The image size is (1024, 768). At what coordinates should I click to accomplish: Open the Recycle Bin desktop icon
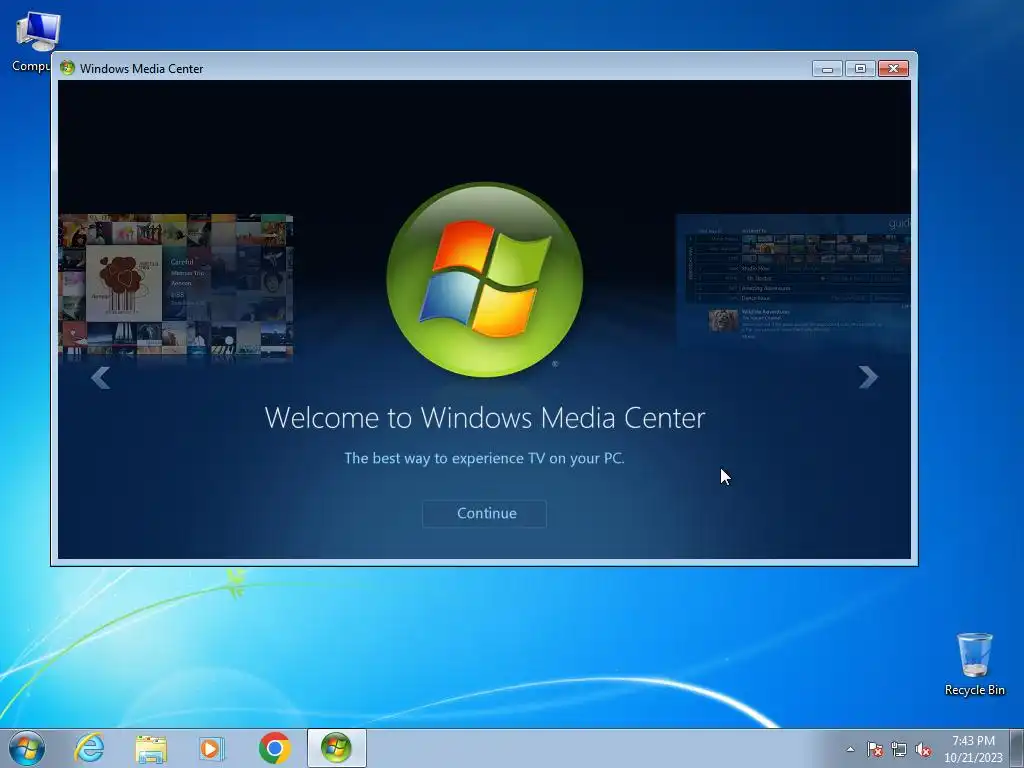(974, 664)
